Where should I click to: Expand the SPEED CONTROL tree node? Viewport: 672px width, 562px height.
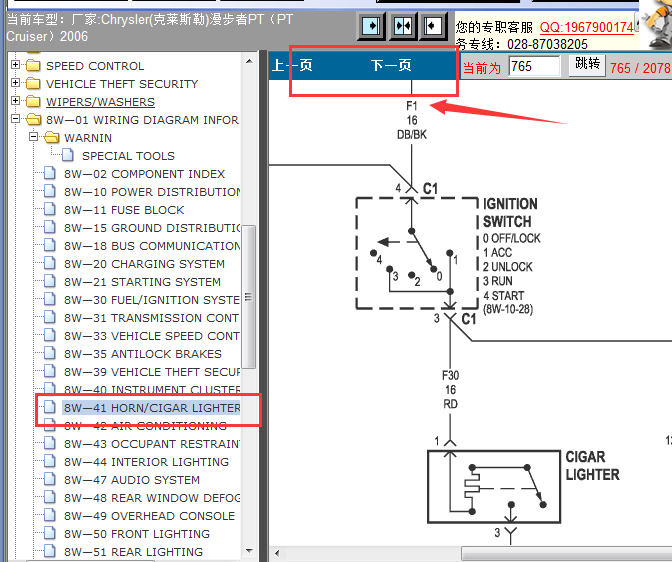click(x=15, y=65)
